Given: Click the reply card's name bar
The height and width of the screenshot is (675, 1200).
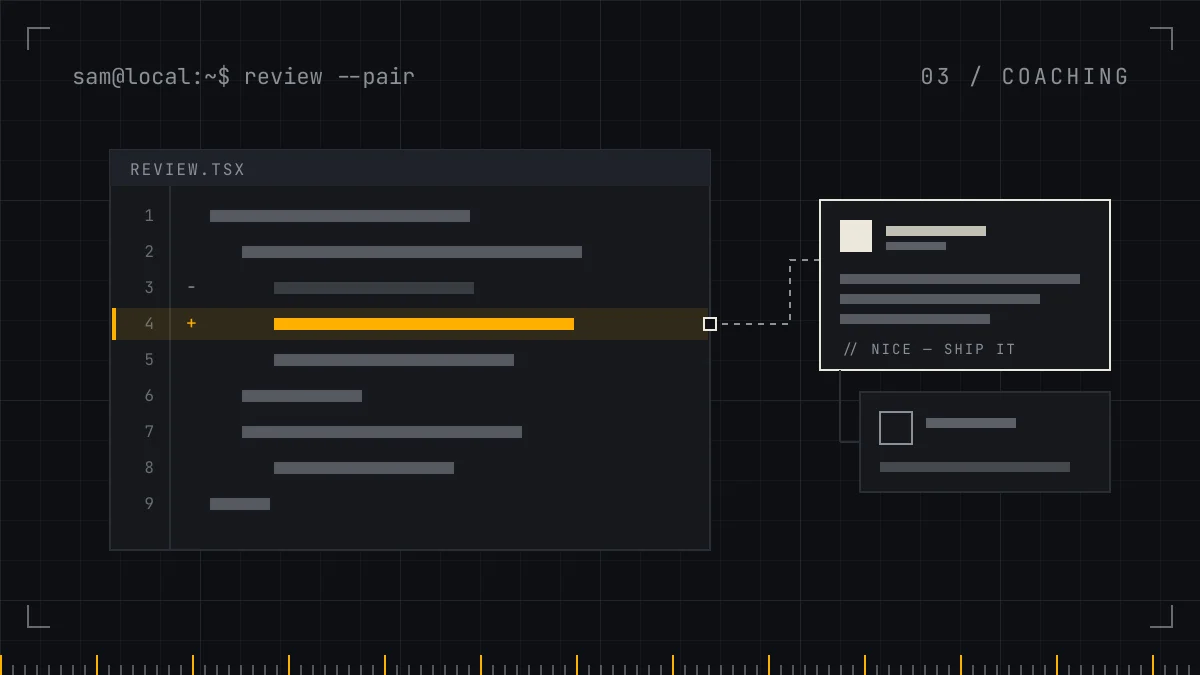Looking at the screenshot, I should (971, 423).
